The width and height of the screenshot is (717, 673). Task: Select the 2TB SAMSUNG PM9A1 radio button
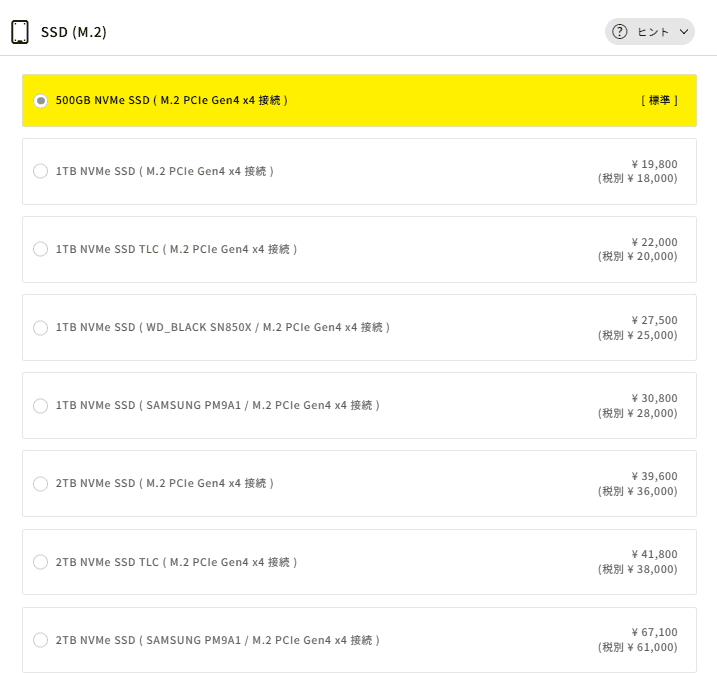[x=40, y=640]
